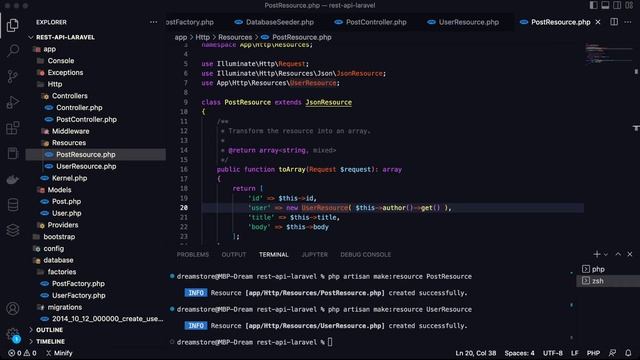
Task: Split the editor to the right
Action: [614, 22]
